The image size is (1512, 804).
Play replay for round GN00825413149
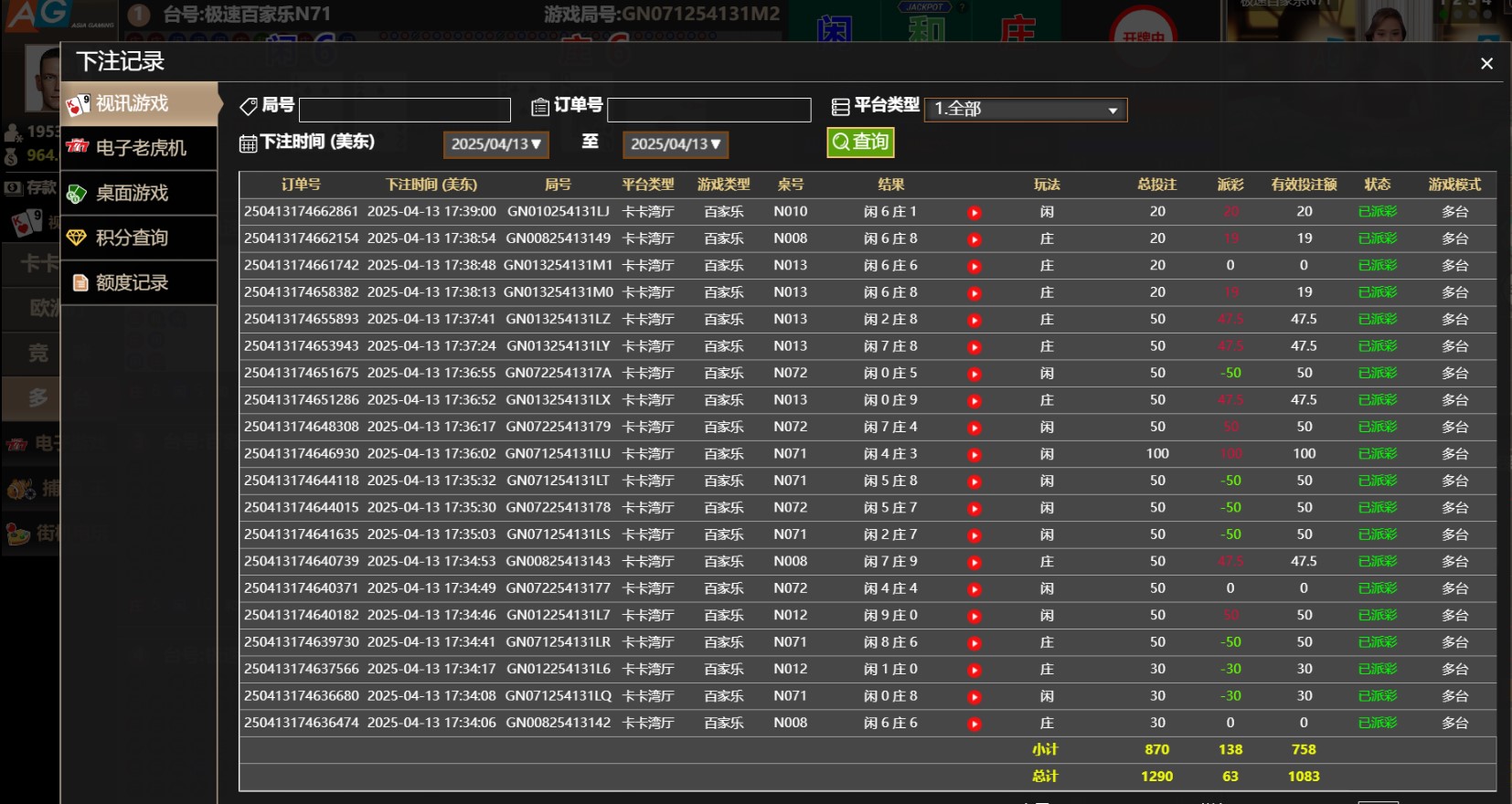point(974,239)
